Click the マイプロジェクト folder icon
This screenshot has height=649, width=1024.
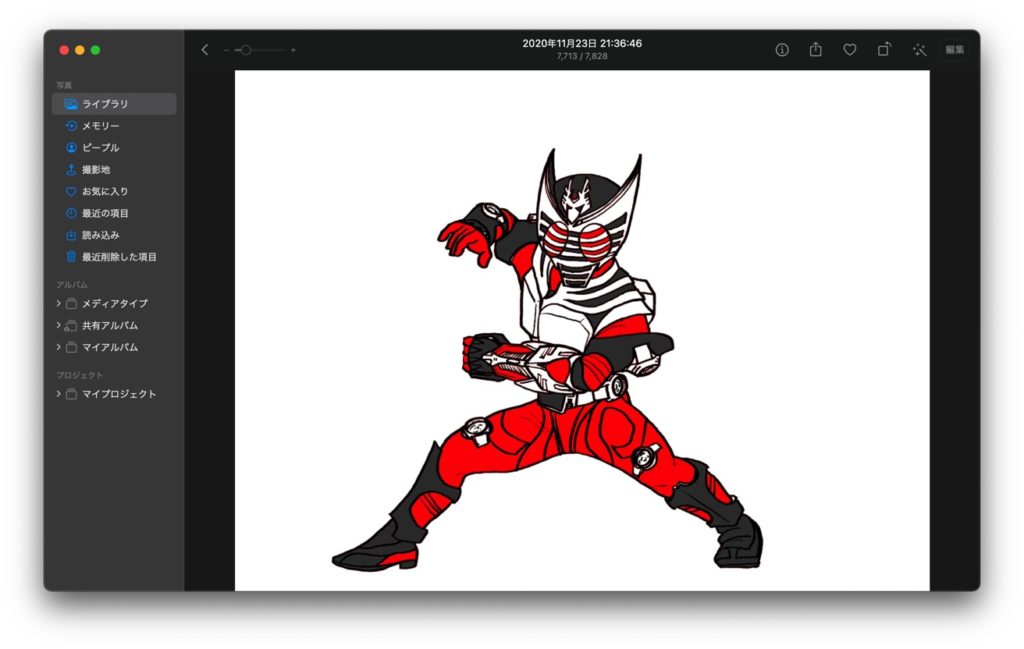[71, 394]
